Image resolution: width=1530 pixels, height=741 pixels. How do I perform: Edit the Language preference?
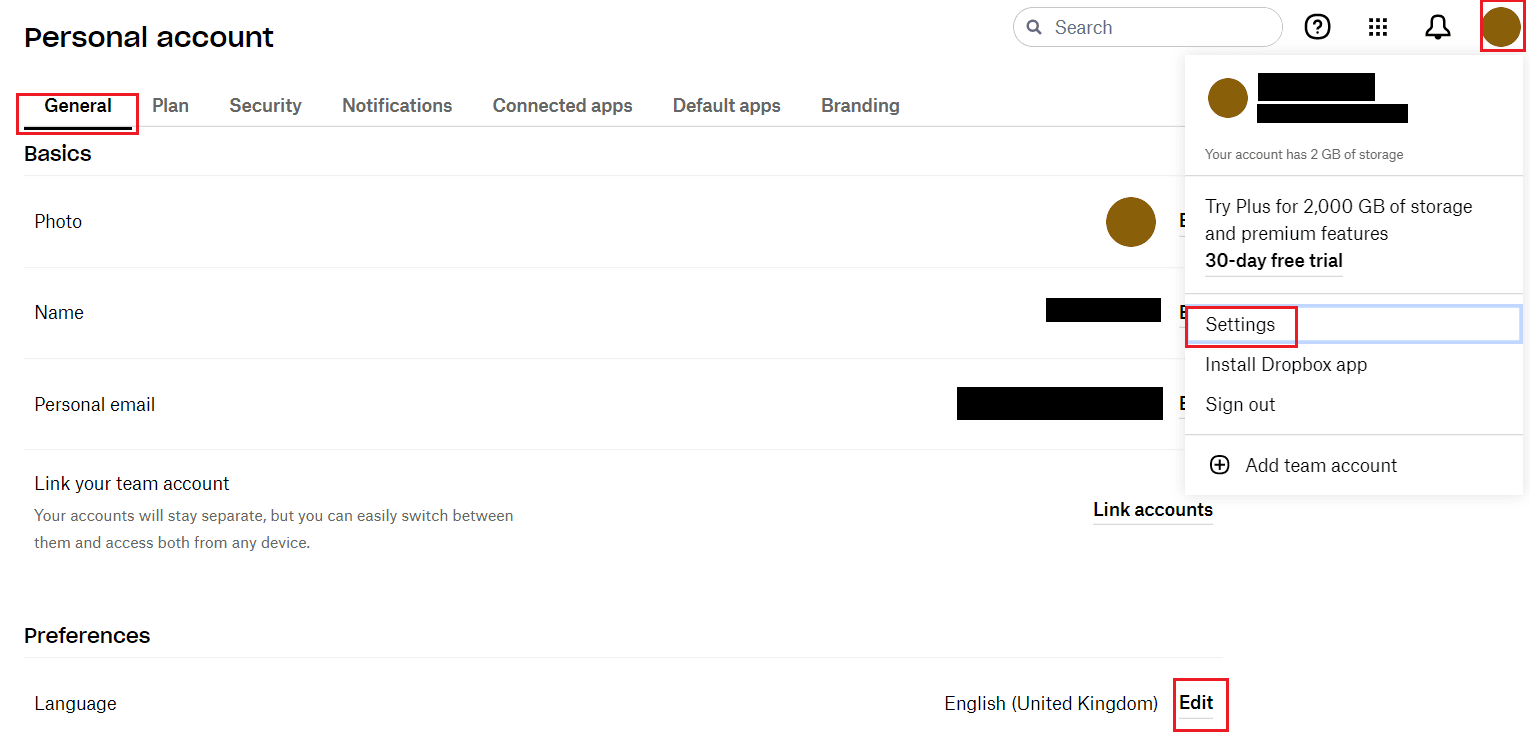(1196, 703)
